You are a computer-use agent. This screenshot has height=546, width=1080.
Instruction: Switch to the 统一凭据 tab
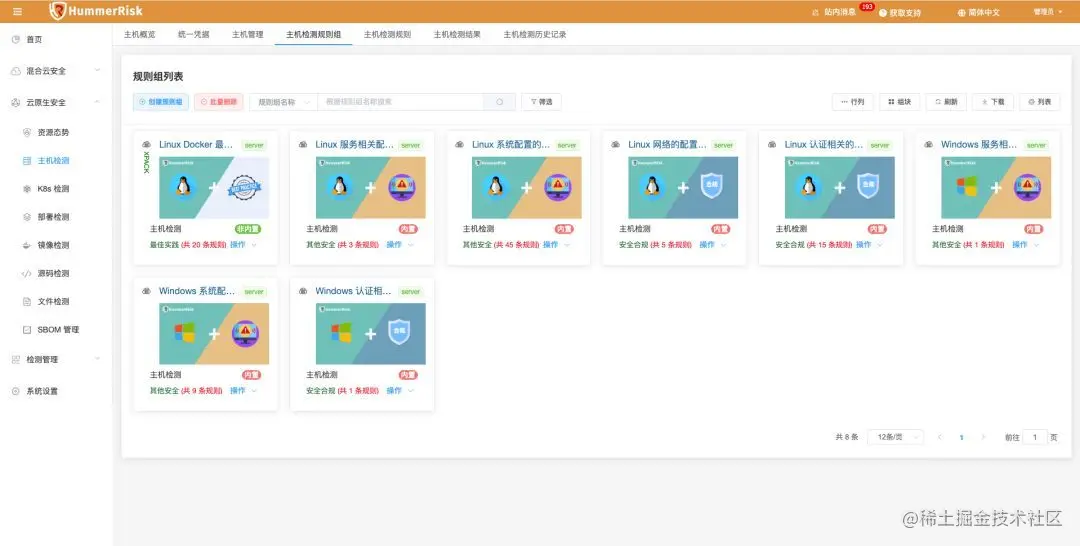click(194, 34)
